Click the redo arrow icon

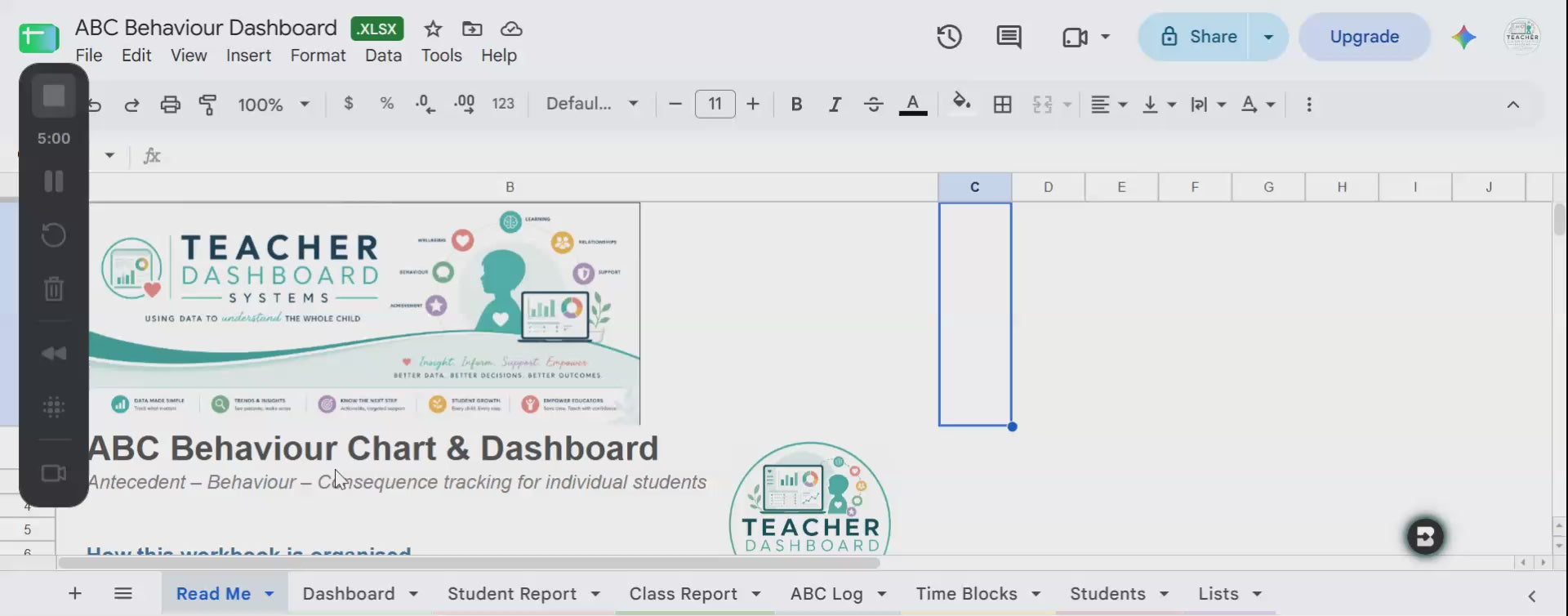[131, 105]
